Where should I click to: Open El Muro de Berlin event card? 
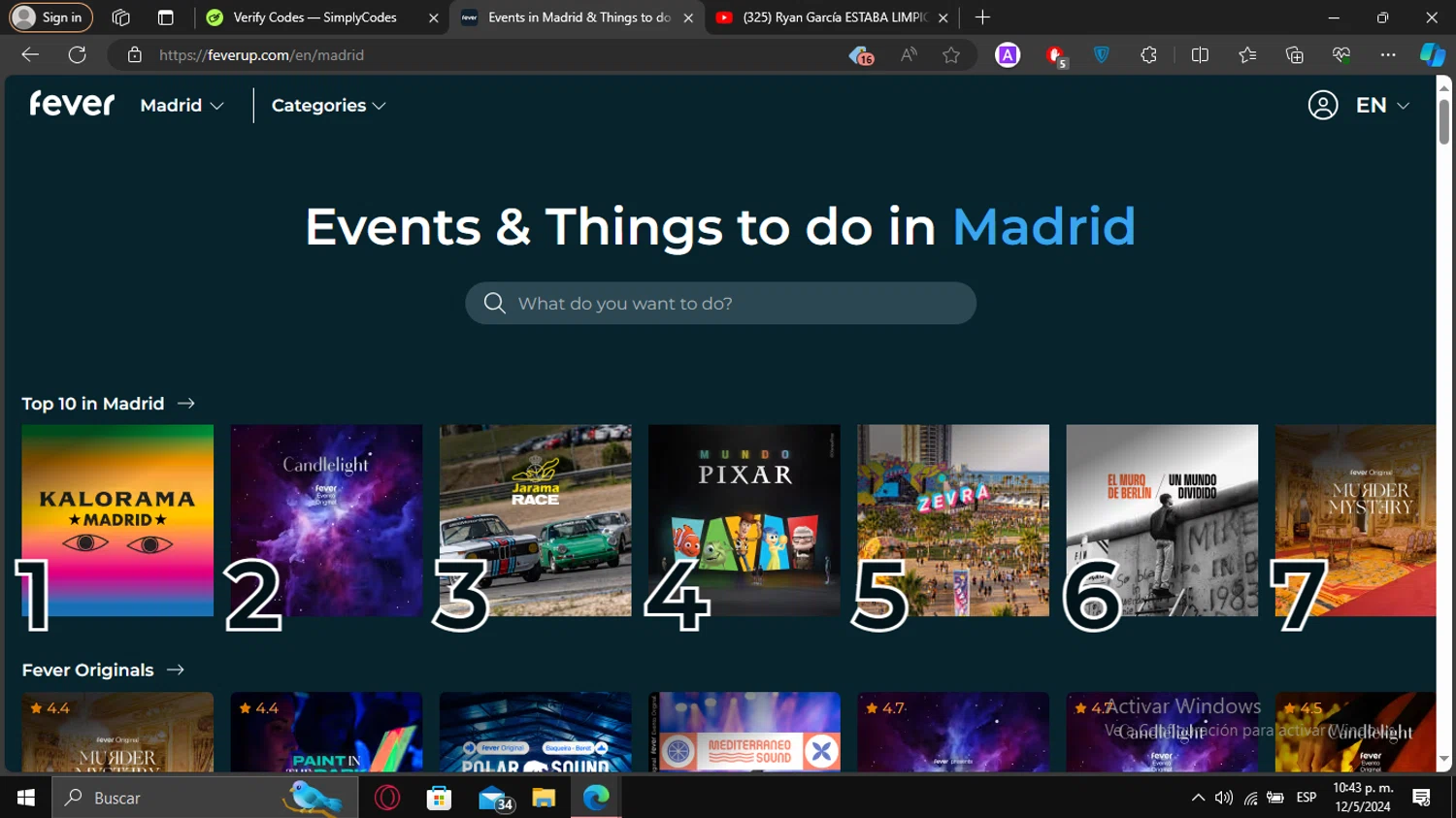pyautogui.click(x=1162, y=520)
